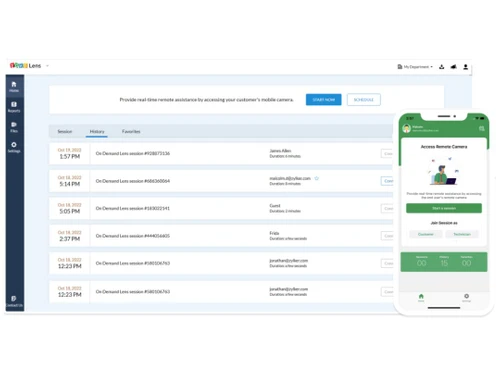Screen dimensions: 500x375
Task: Select session #444056805 title
Action: [x=133, y=236]
